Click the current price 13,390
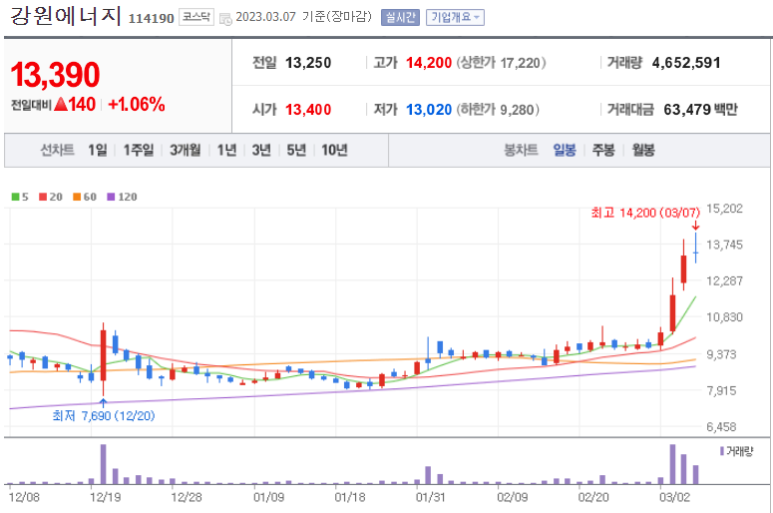The width and height of the screenshot is (773, 513). click(55, 74)
